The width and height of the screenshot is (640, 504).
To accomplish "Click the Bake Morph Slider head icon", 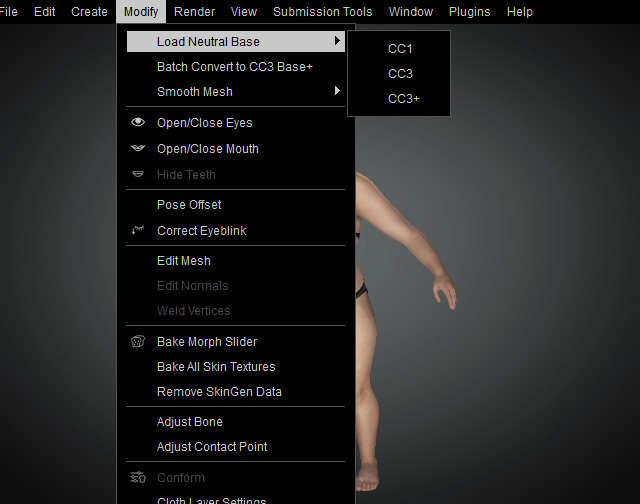I will [138, 342].
